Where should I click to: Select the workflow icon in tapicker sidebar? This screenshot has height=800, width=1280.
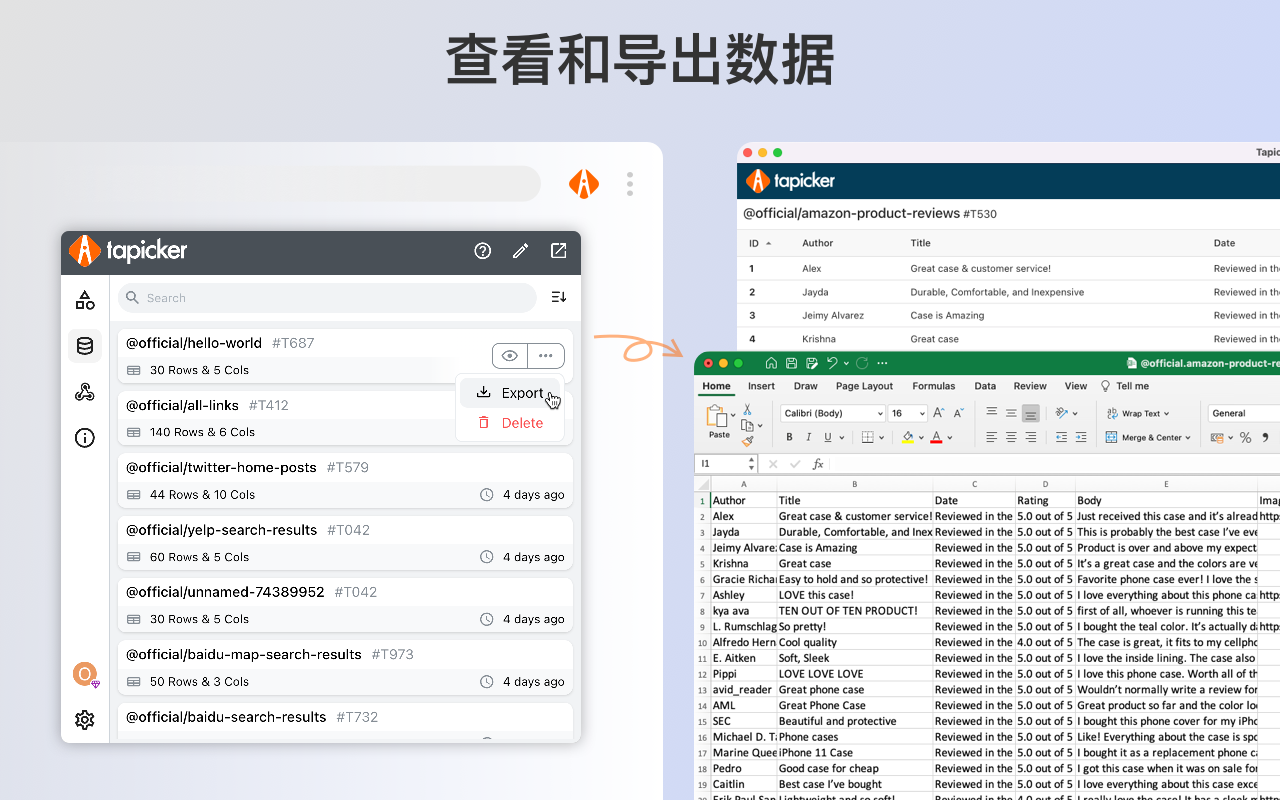pyautogui.click(x=84, y=392)
